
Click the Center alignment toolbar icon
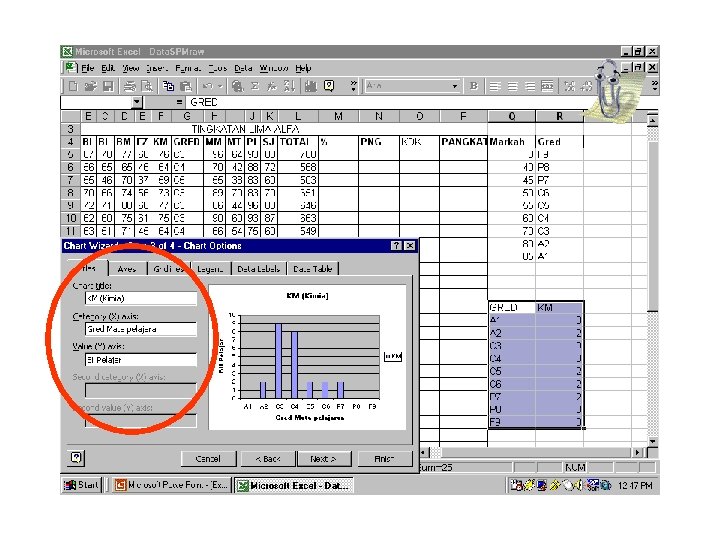[512, 86]
